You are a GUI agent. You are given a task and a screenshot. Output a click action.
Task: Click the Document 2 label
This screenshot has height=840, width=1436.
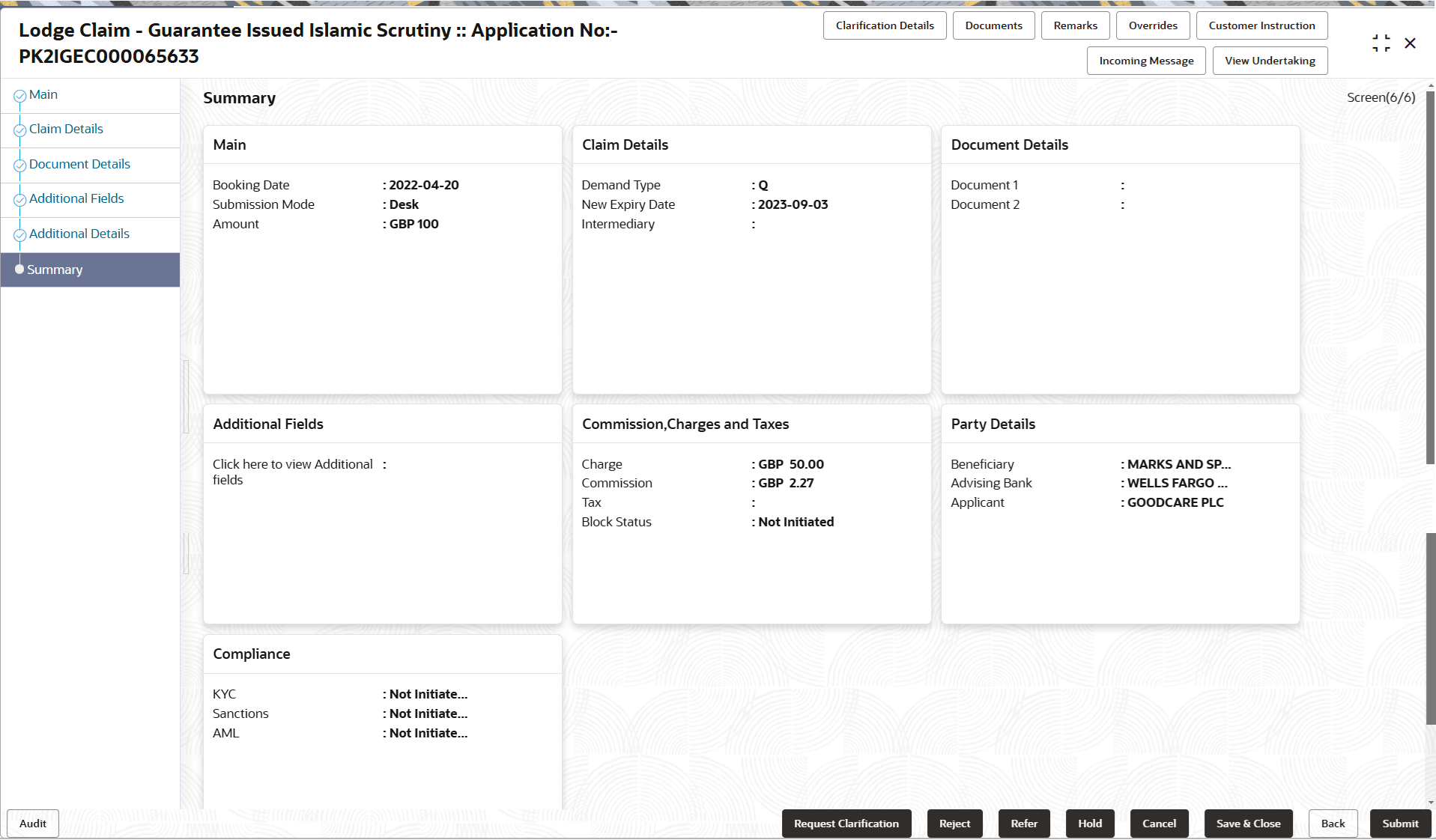coord(985,204)
